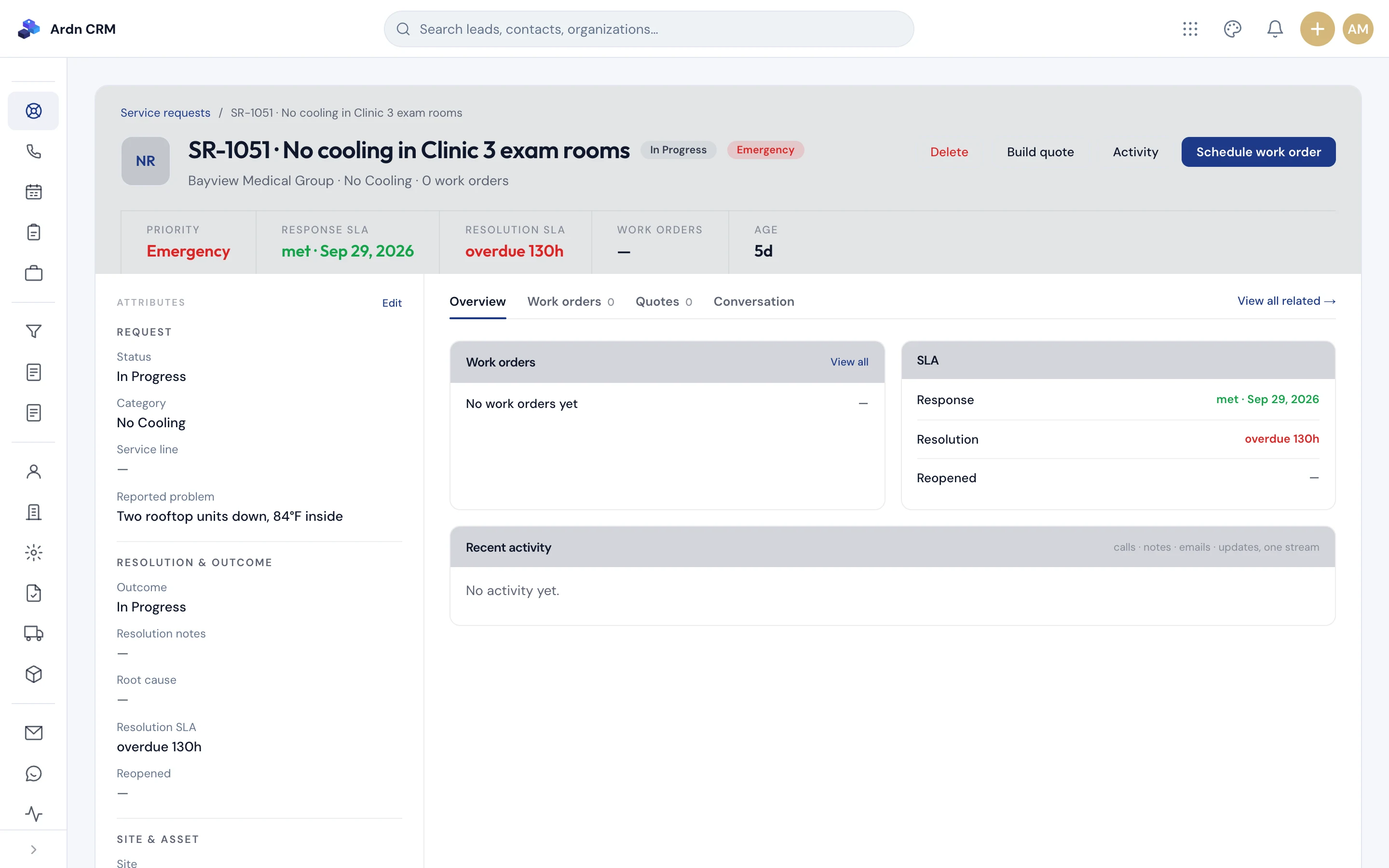Click the Service requests breadcrumb link
1389x868 pixels.
click(x=165, y=113)
